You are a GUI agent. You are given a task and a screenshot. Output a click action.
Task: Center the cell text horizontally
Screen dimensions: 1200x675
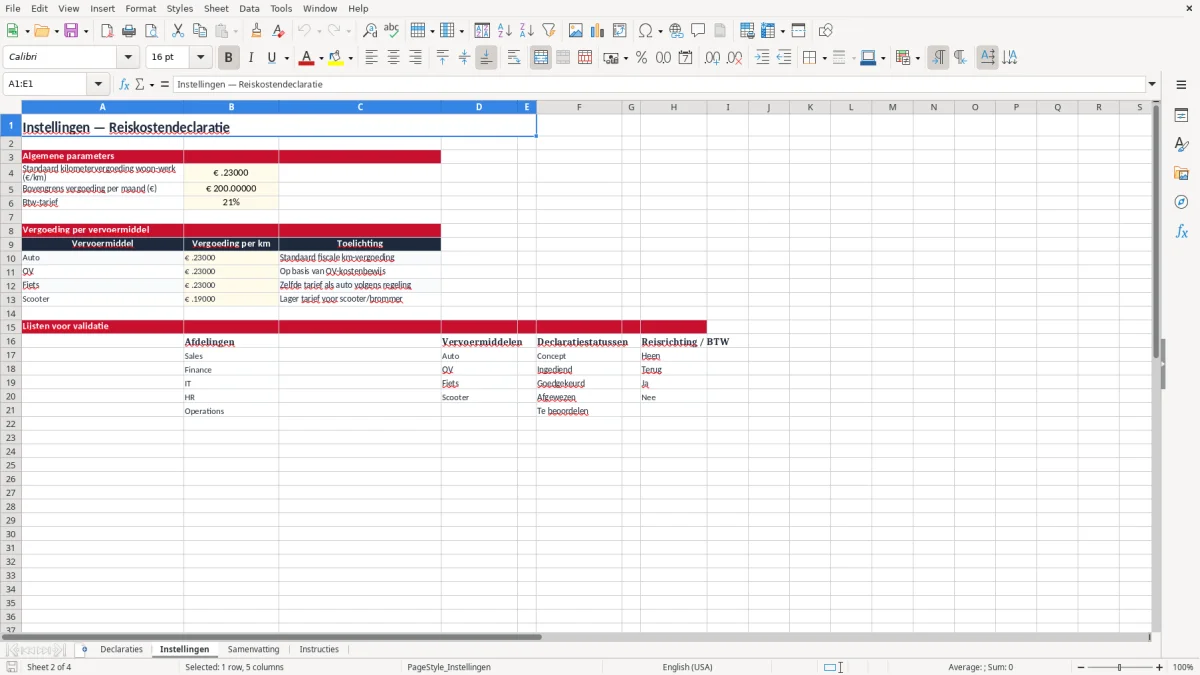pos(394,58)
